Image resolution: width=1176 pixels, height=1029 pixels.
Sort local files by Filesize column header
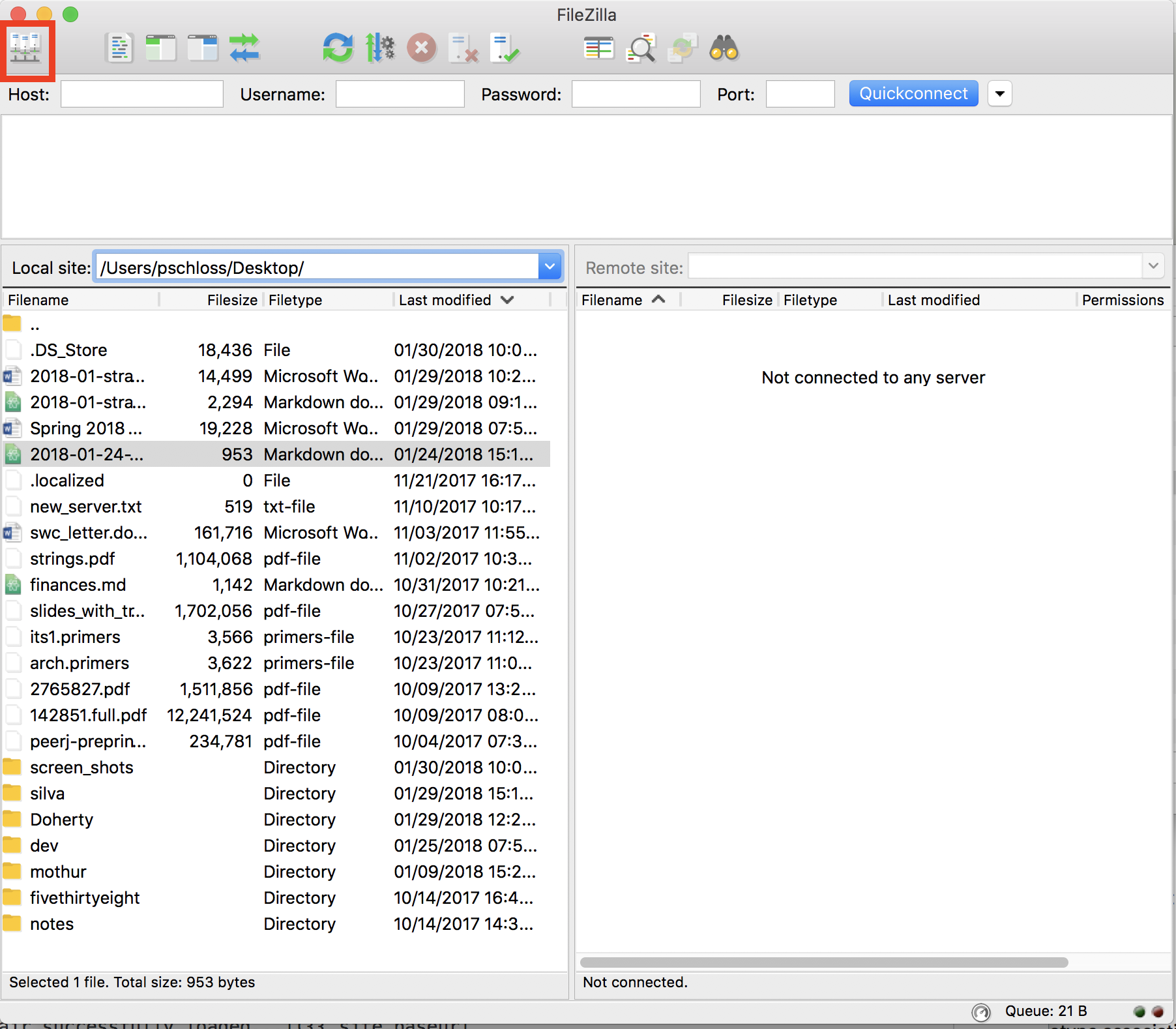click(231, 300)
